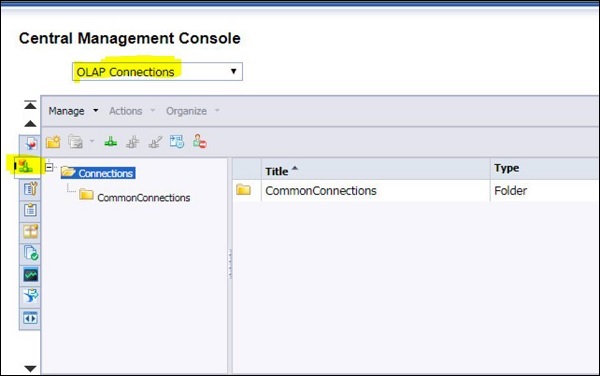
Task: Open the OLAP Connections dropdown
Action: (157, 72)
